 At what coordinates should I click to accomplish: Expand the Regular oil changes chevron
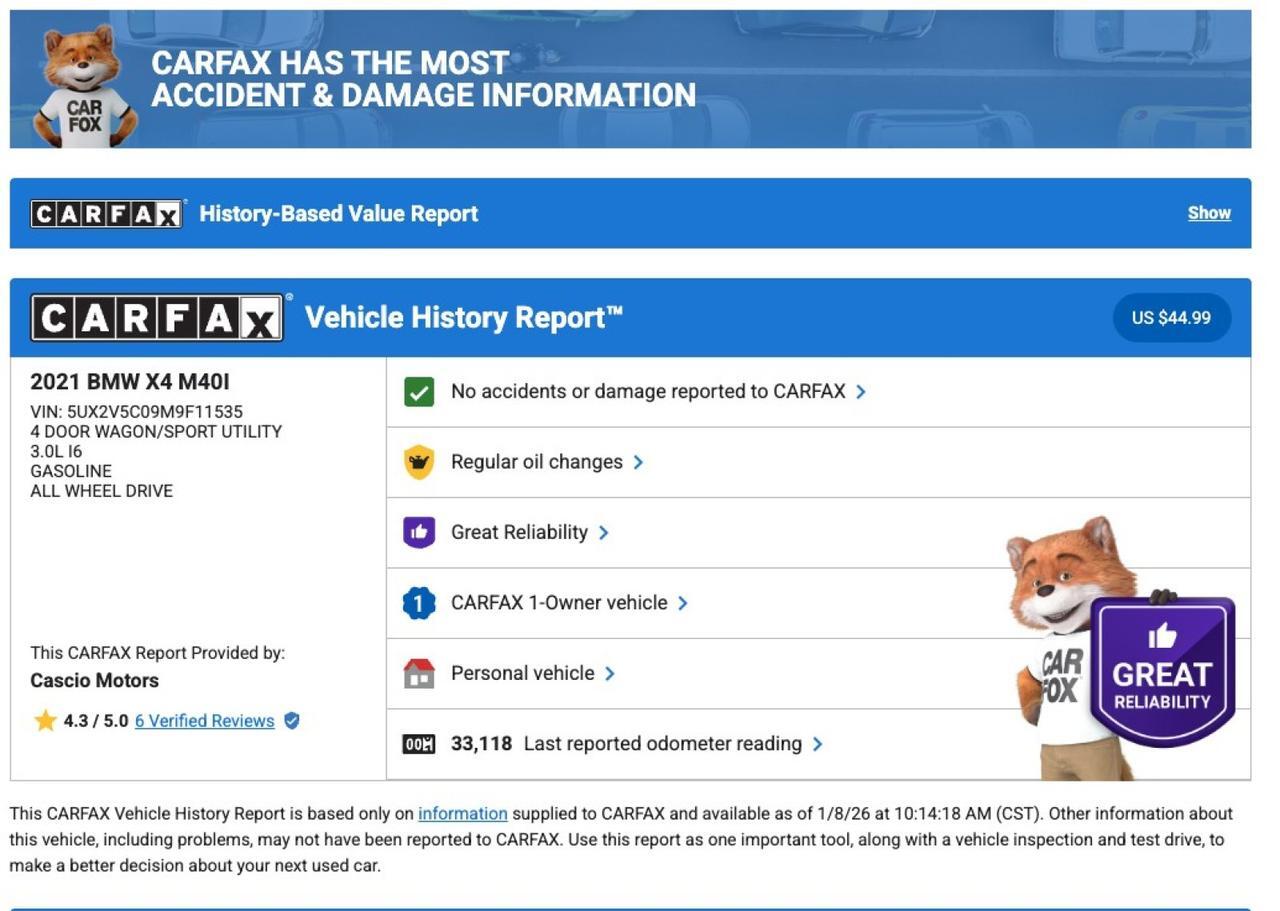[638, 462]
